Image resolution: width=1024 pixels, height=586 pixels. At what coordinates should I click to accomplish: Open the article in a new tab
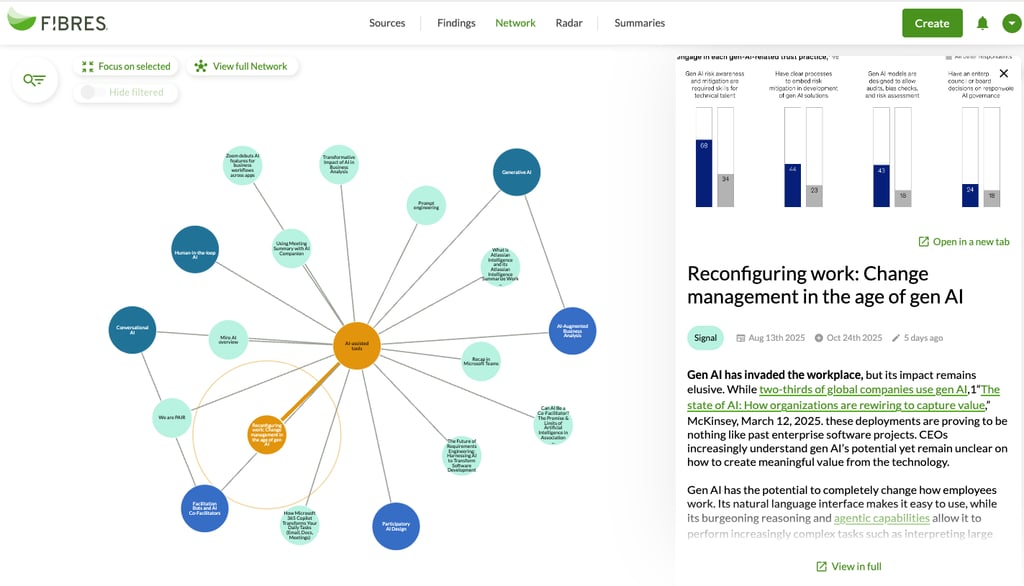pyautogui.click(x=964, y=242)
